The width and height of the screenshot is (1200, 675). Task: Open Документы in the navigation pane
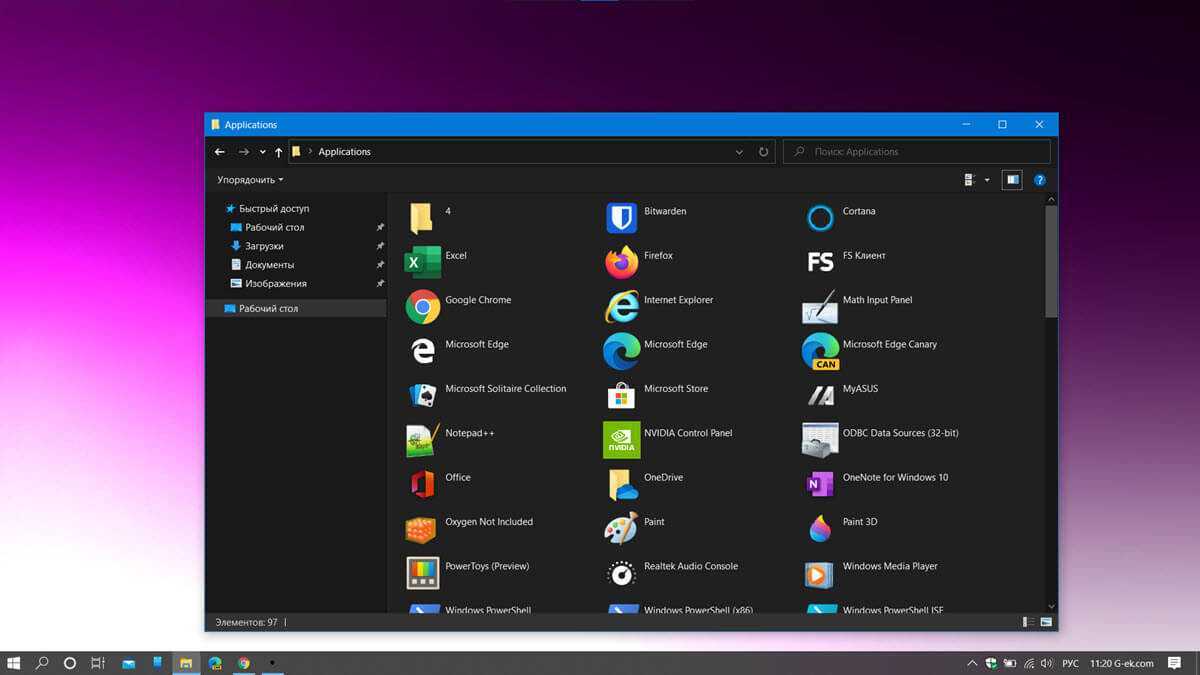(269, 265)
